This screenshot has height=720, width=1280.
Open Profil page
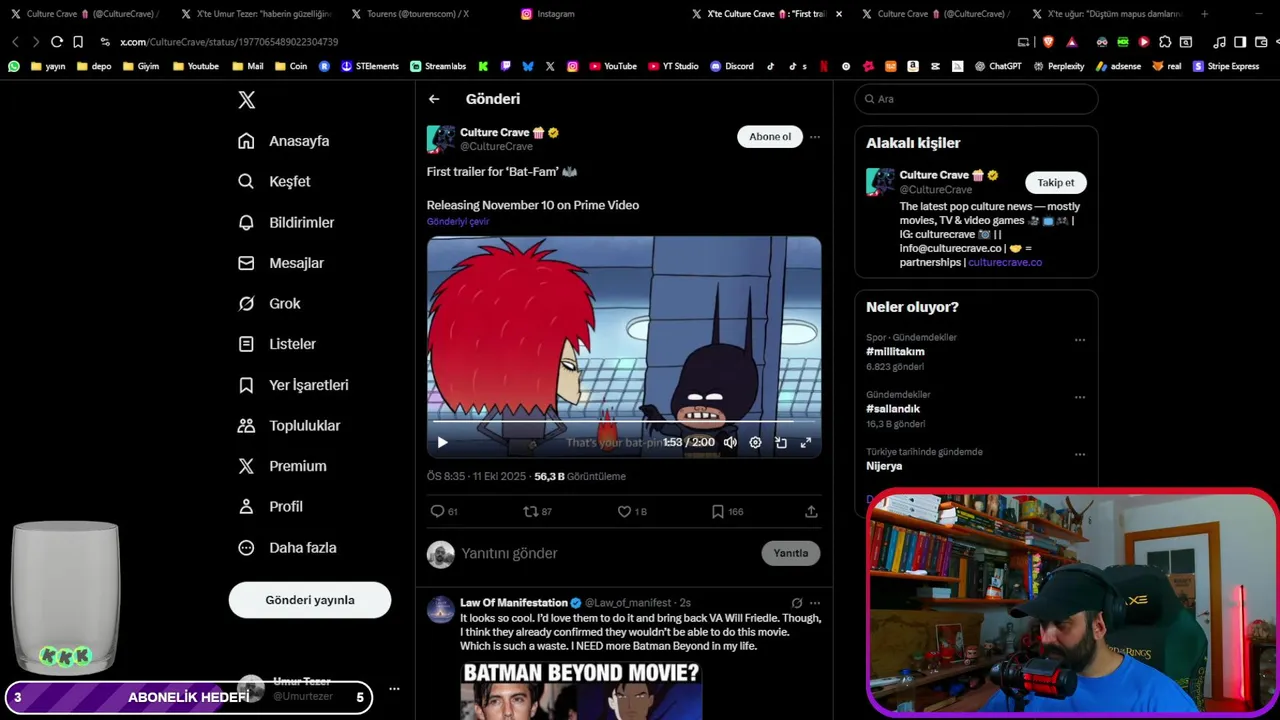(270, 507)
